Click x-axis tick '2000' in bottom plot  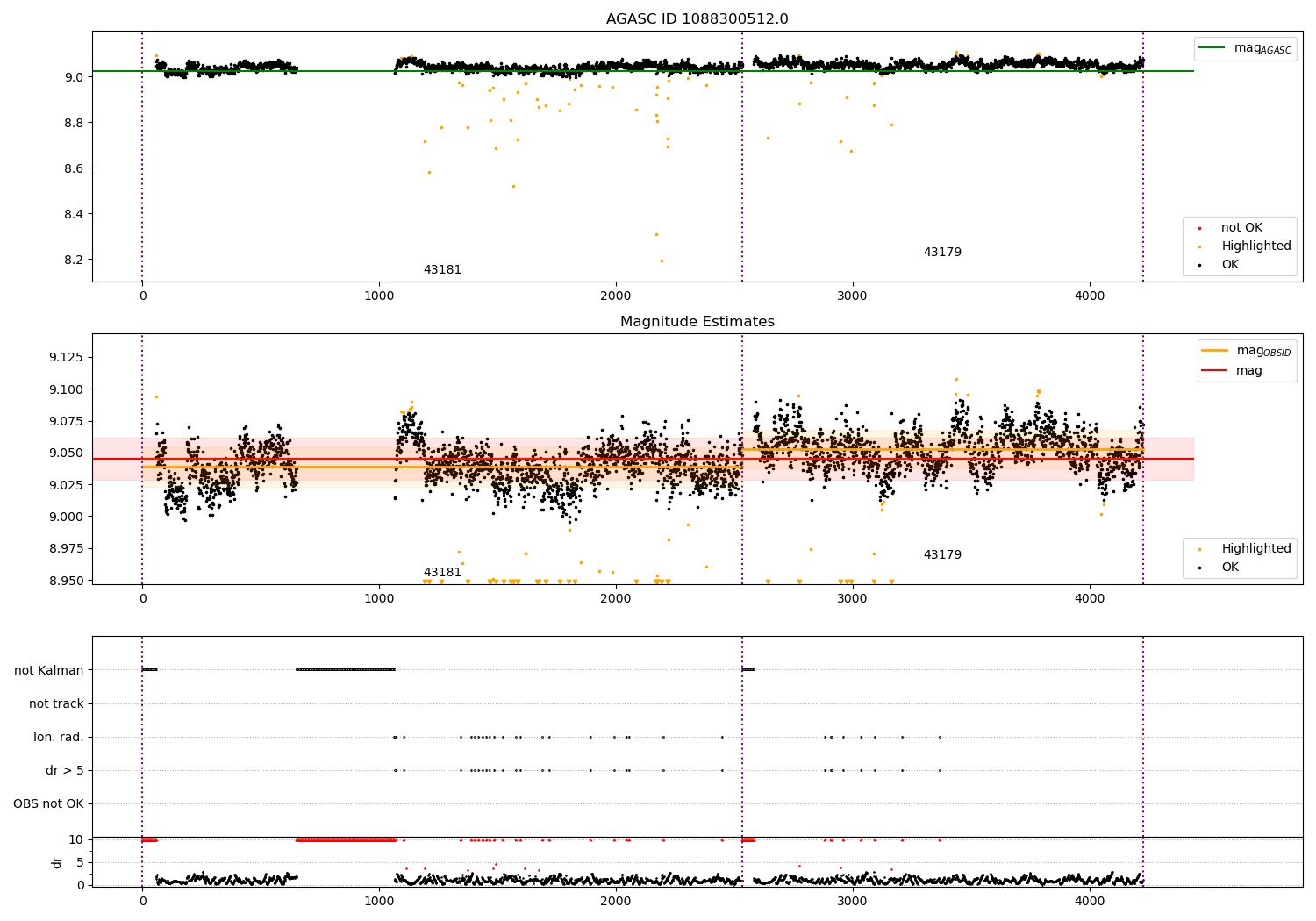tap(616, 902)
